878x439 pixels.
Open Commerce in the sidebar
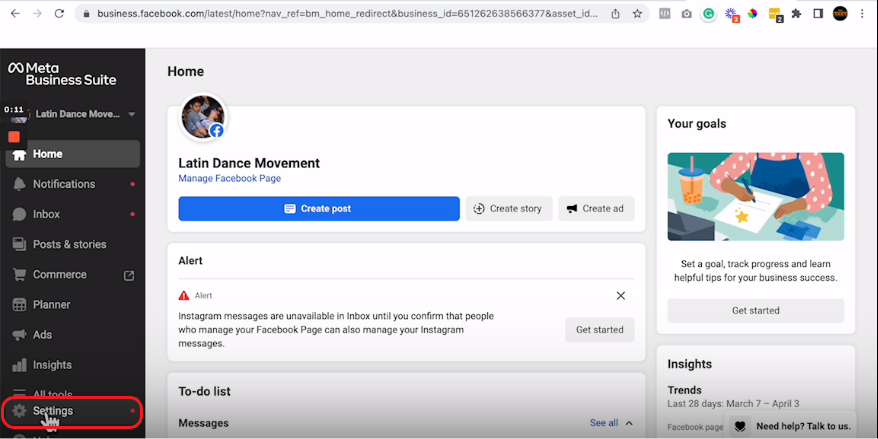pos(73,275)
